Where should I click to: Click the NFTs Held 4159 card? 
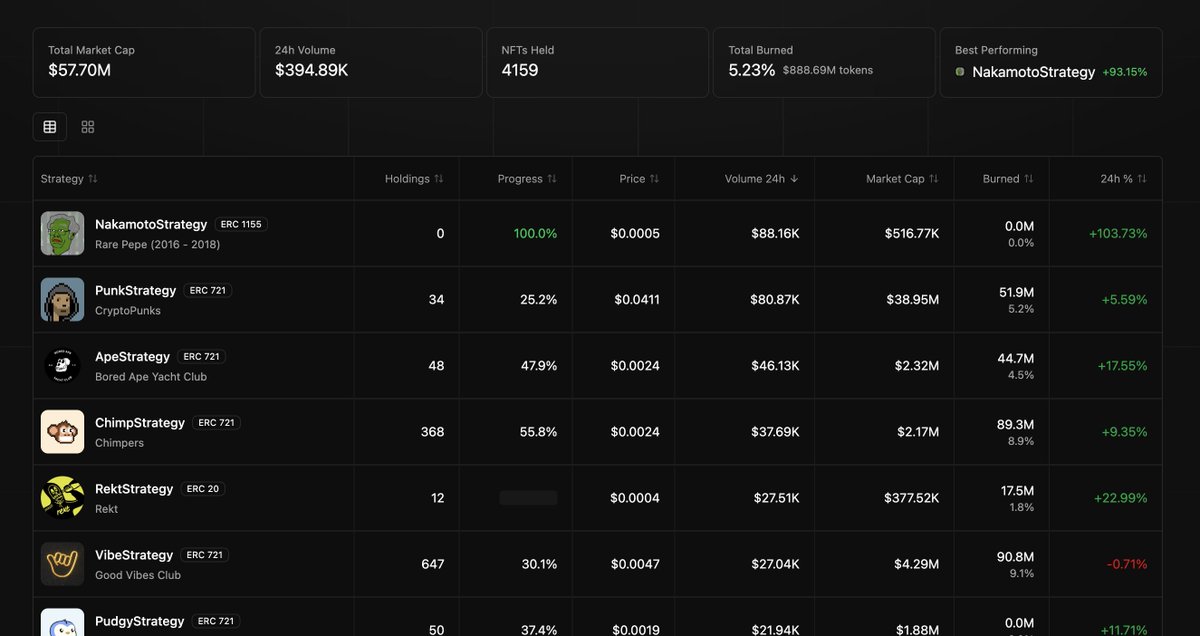tap(597, 62)
